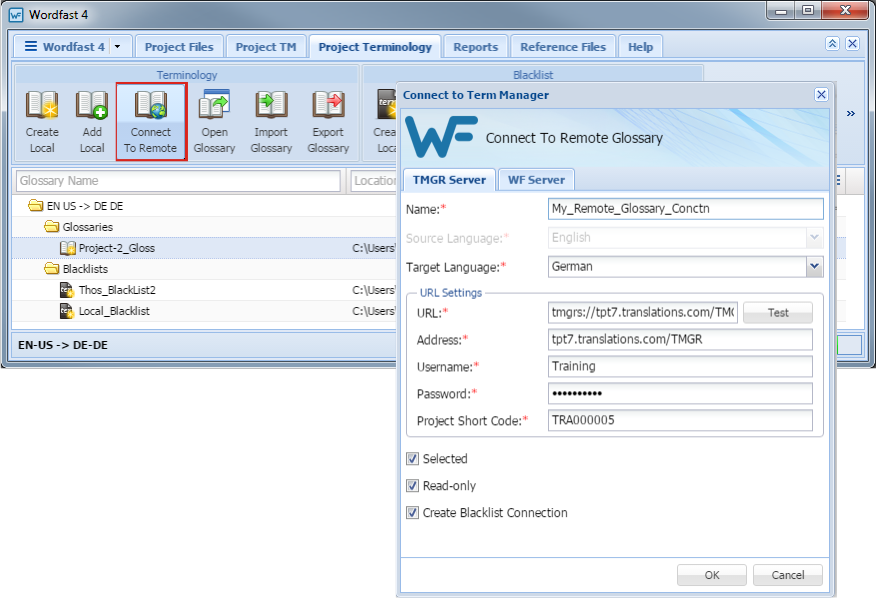Toggle the Read-only checkbox
The width and height of the screenshot is (876, 598).
click(412, 486)
